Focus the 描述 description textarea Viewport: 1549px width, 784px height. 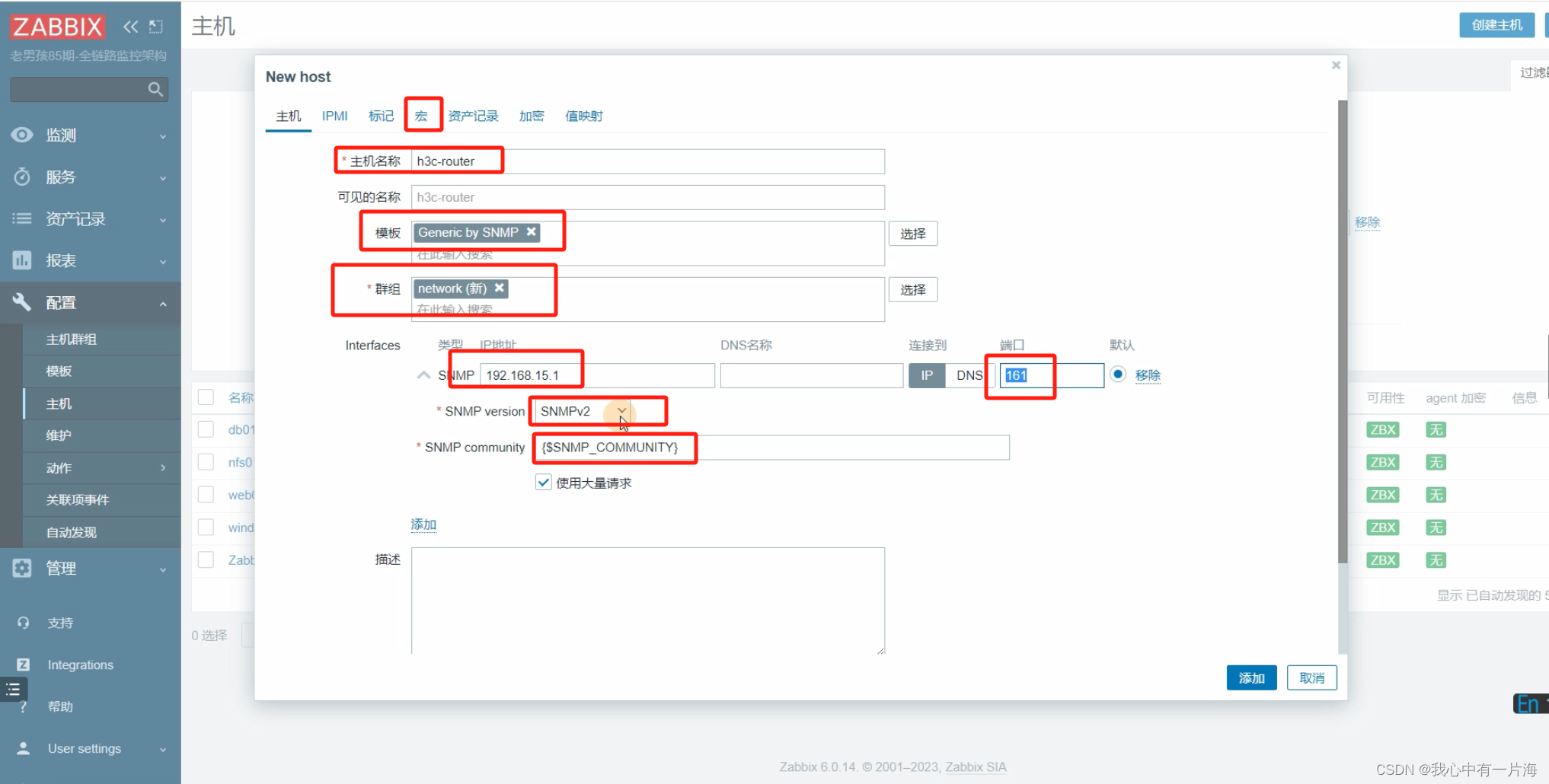pos(648,601)
